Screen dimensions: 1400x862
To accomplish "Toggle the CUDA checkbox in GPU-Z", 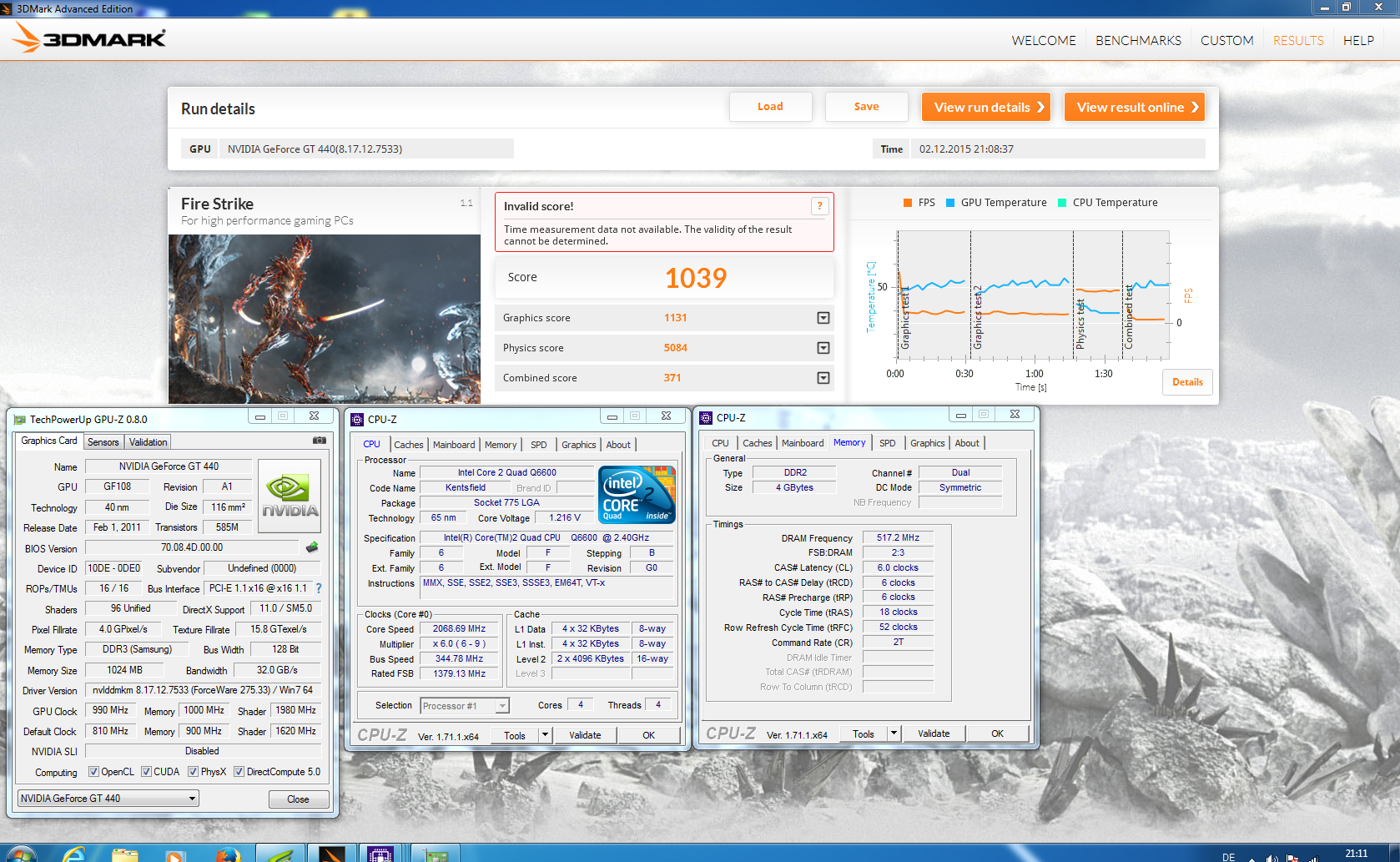I will point(146,772).
